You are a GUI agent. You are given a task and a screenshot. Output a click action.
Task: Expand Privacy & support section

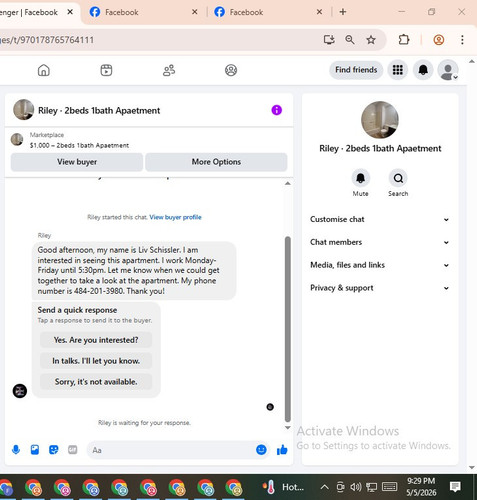coord(380,288)
